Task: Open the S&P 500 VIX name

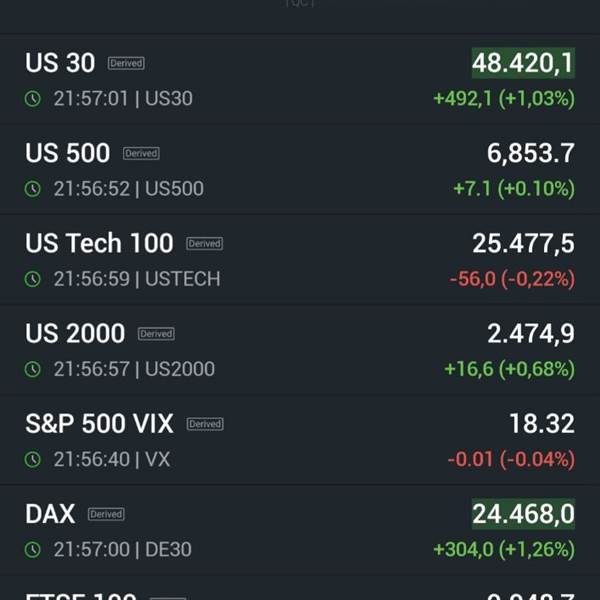Action: point(99,424)
